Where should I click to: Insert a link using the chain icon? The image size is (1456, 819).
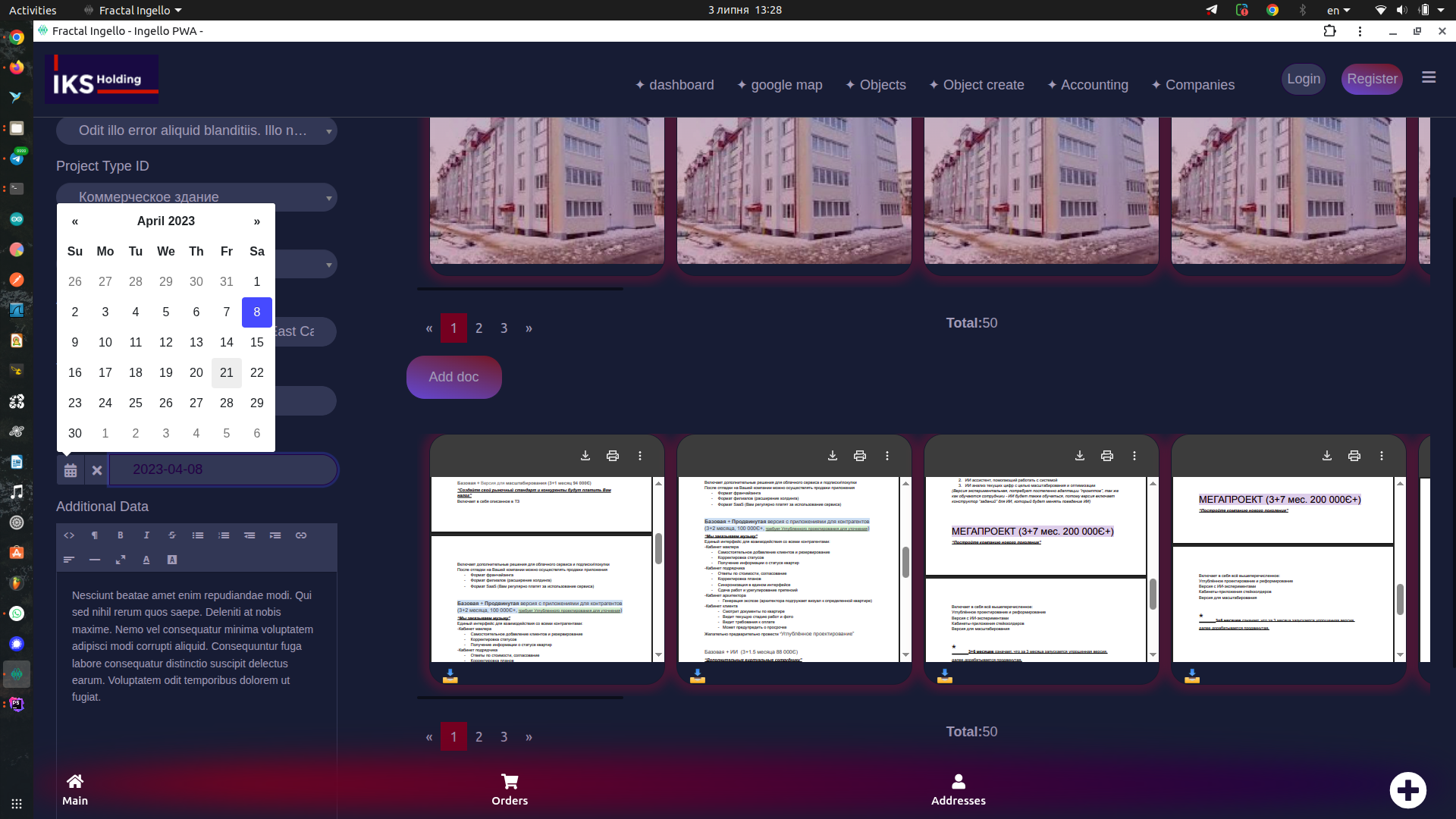point(301,535)
